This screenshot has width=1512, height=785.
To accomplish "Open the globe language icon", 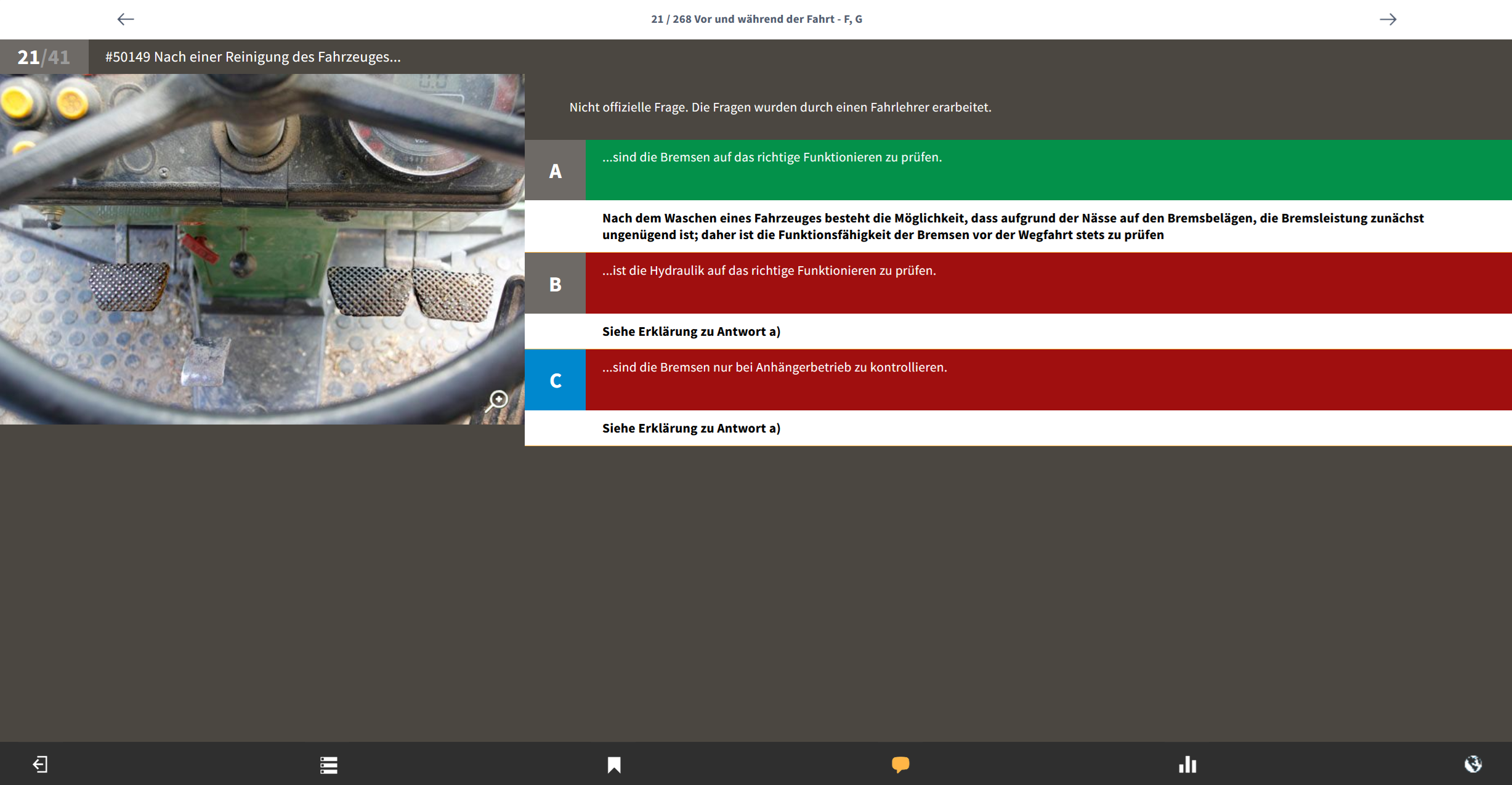I will coord(1473,765).
